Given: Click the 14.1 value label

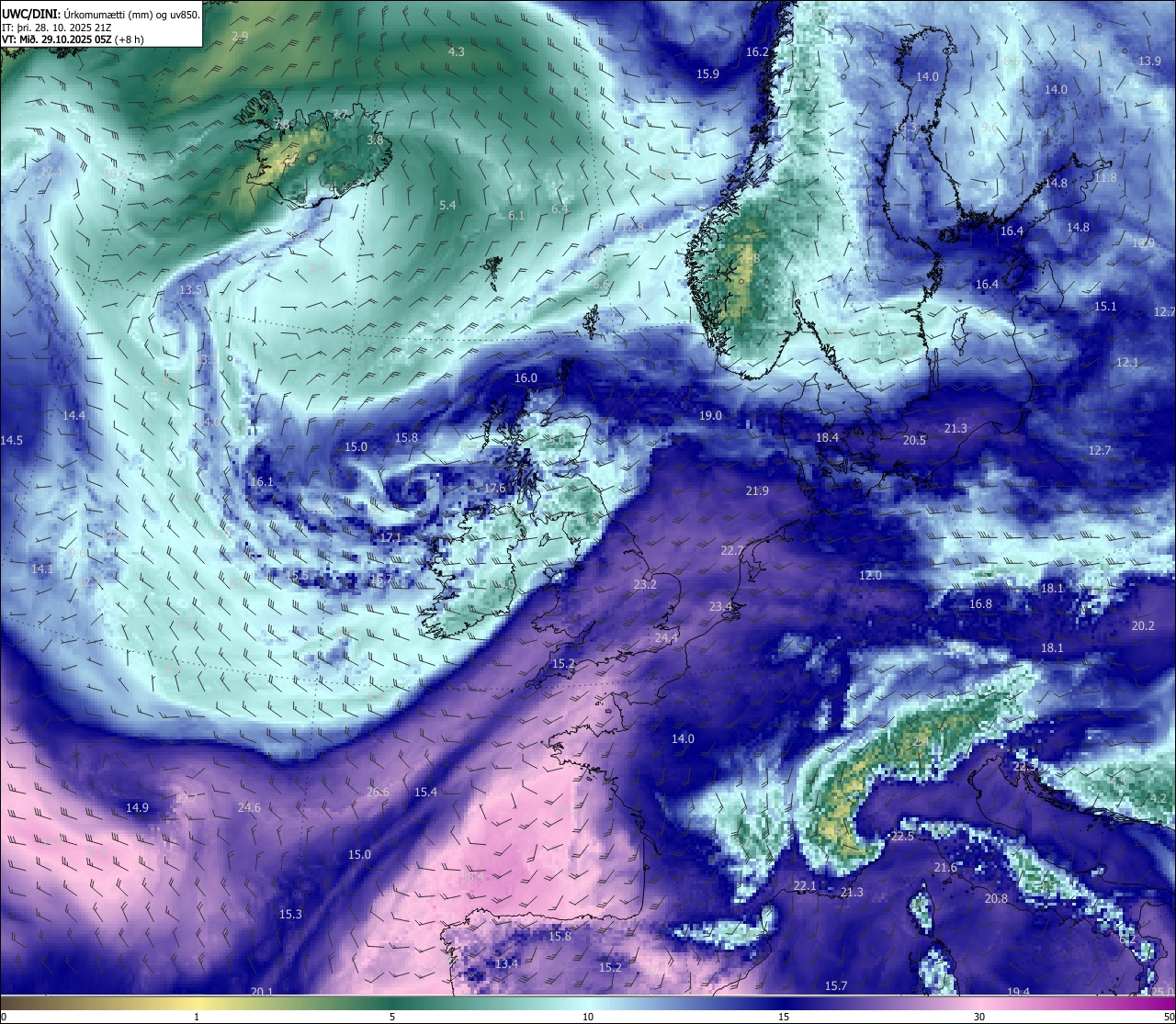Looking at the screenshot, I should tap(42, 568).
